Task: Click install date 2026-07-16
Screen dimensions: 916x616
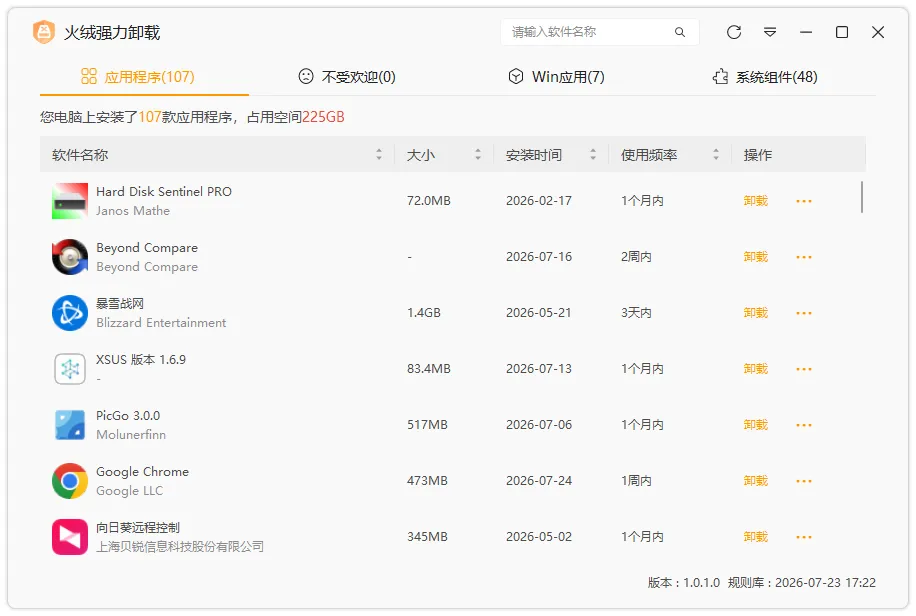Action: (539, 257)
